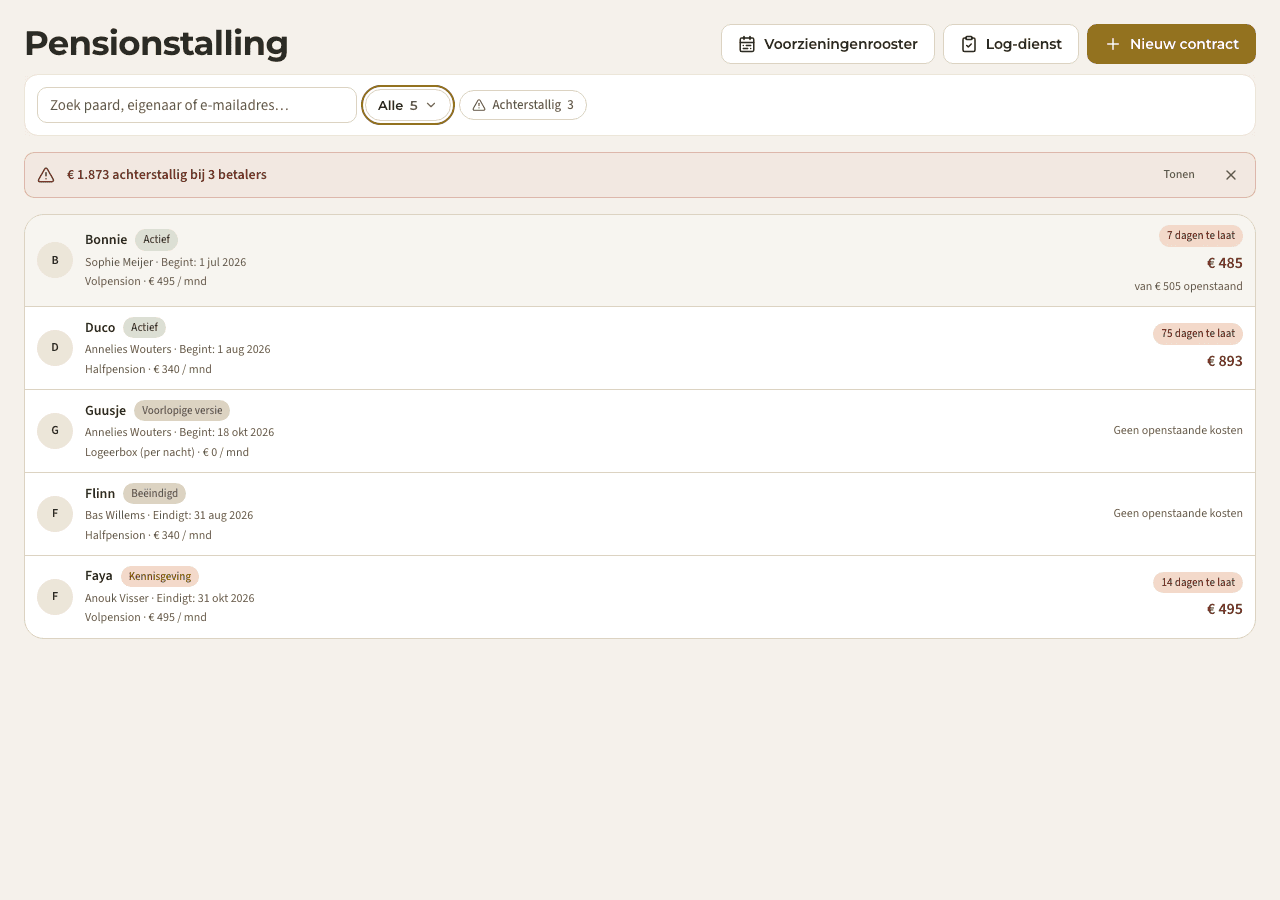Click 'Geen openstaande kosten' in Guusje's row
Screen dimensions: 1280x900
tap(1178, 430)
